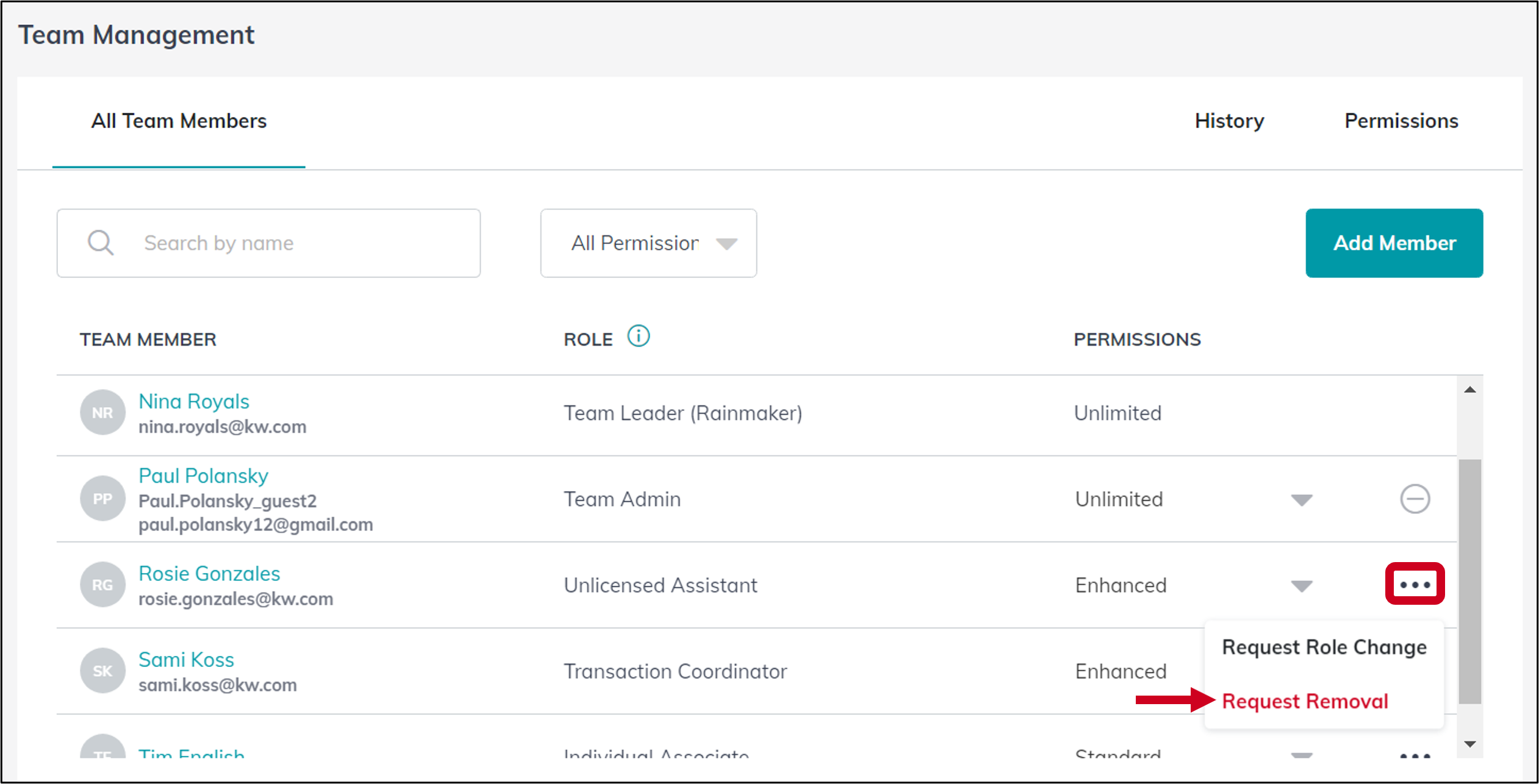The width and height of the screenshot is (1539, 784).
Task: Open the three-dot menu for Rosie Gonzales
Action: point(1415,584)
